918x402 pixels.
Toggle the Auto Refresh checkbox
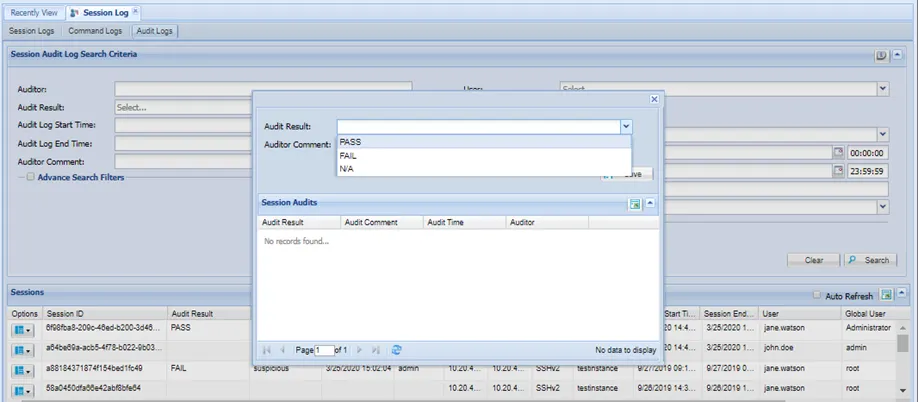tap(817, 296)
